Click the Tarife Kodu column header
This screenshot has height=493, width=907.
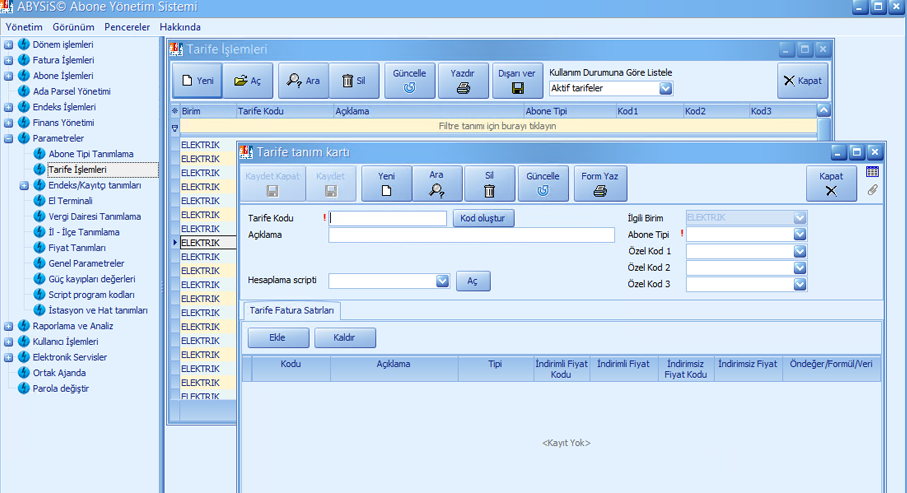285,111
